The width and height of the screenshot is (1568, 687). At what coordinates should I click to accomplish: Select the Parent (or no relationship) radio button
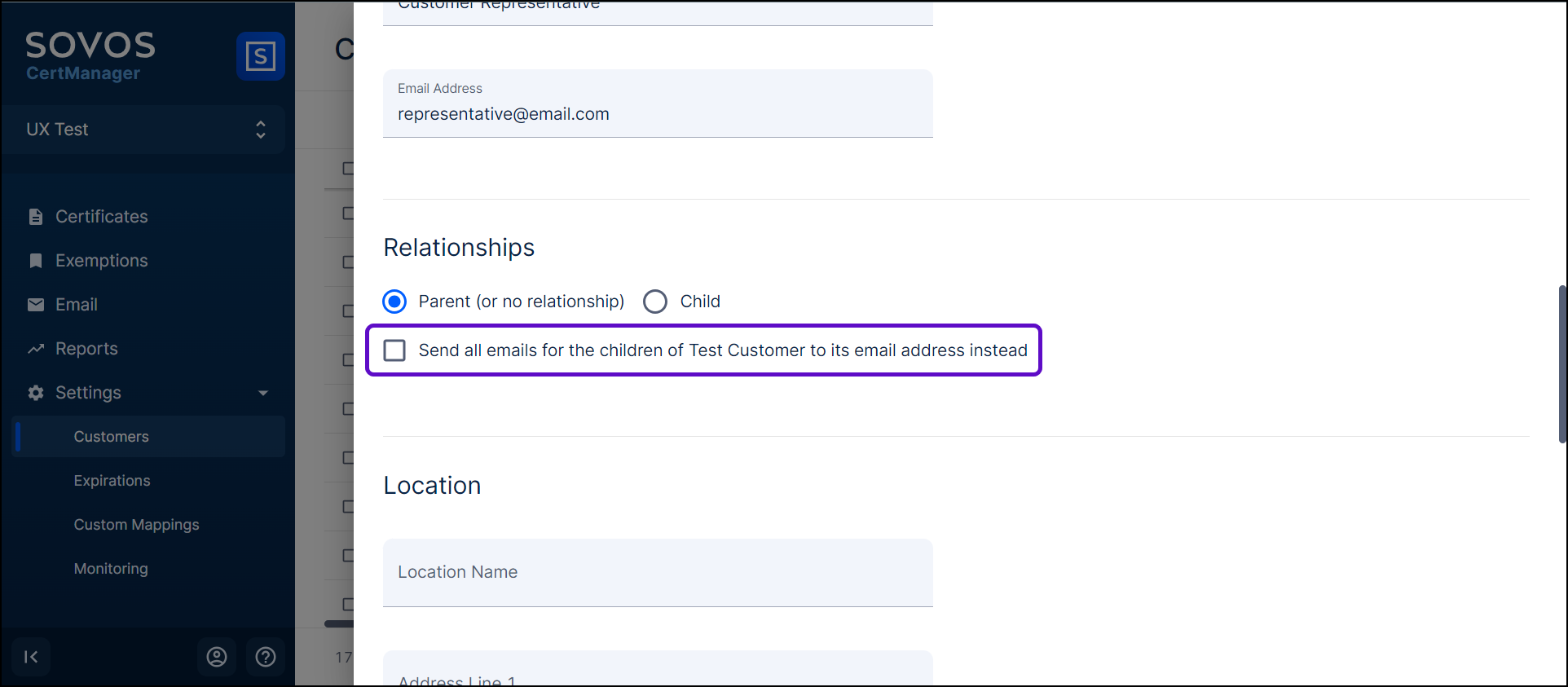coord(394,302)
